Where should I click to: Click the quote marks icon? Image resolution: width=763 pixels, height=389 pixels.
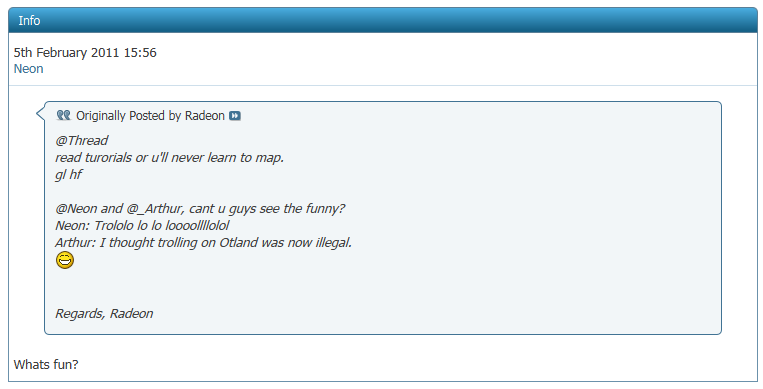coord(63,115)
